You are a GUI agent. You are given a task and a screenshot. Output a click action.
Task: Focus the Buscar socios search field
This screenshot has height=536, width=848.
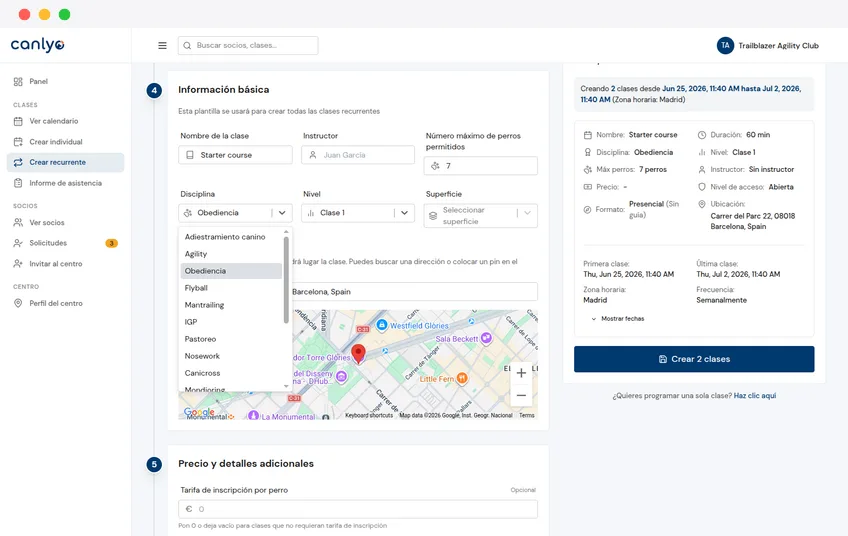[248, 45]
